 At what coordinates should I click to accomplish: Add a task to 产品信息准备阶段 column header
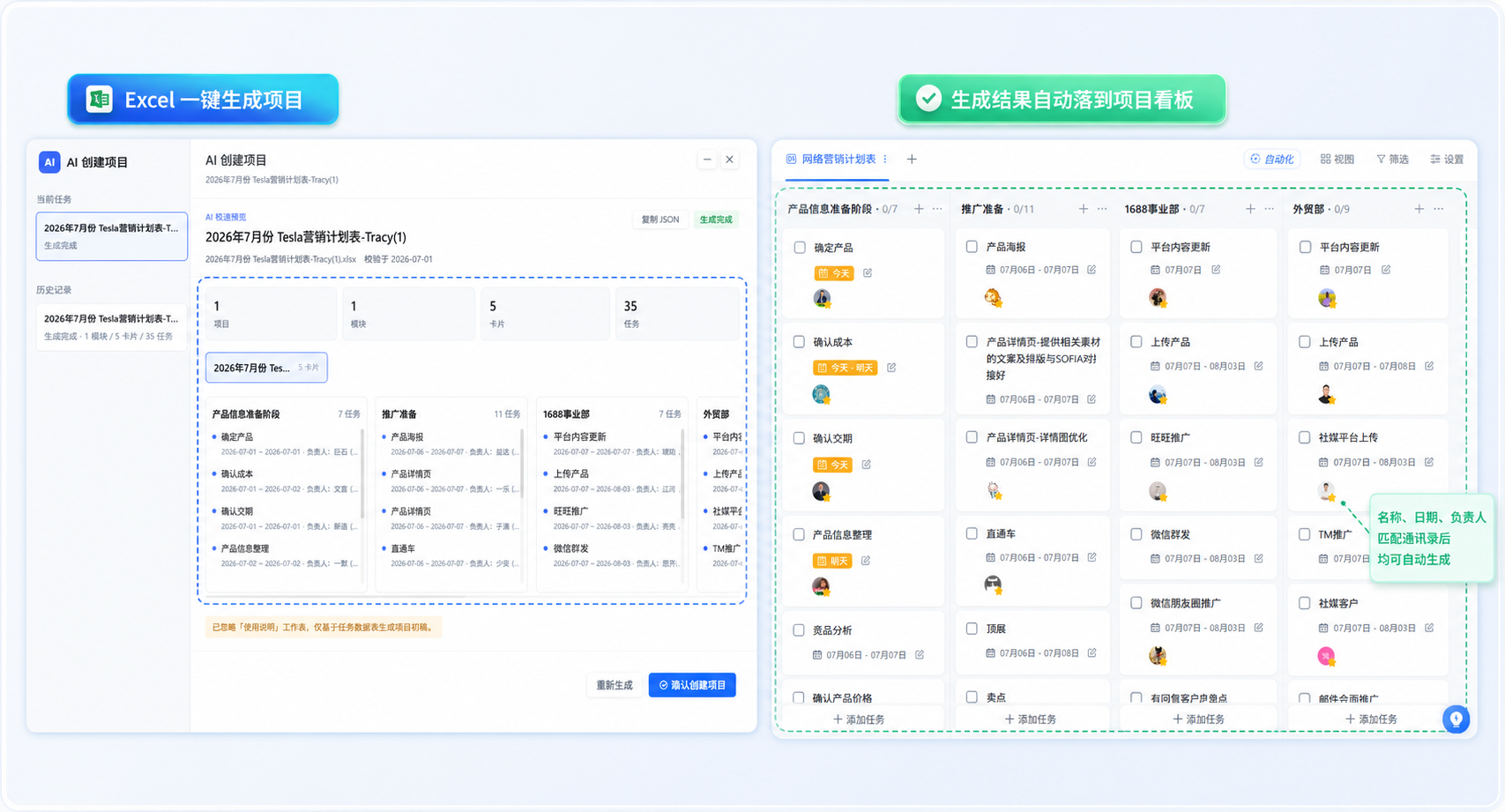pyautogui.click(x=919, y=209)
